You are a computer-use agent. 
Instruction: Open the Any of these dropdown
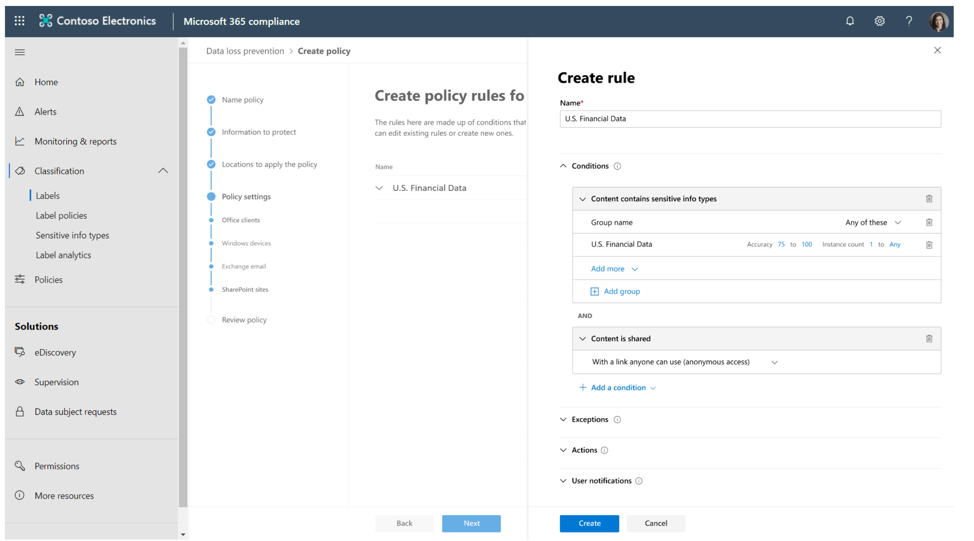point(874,223)
